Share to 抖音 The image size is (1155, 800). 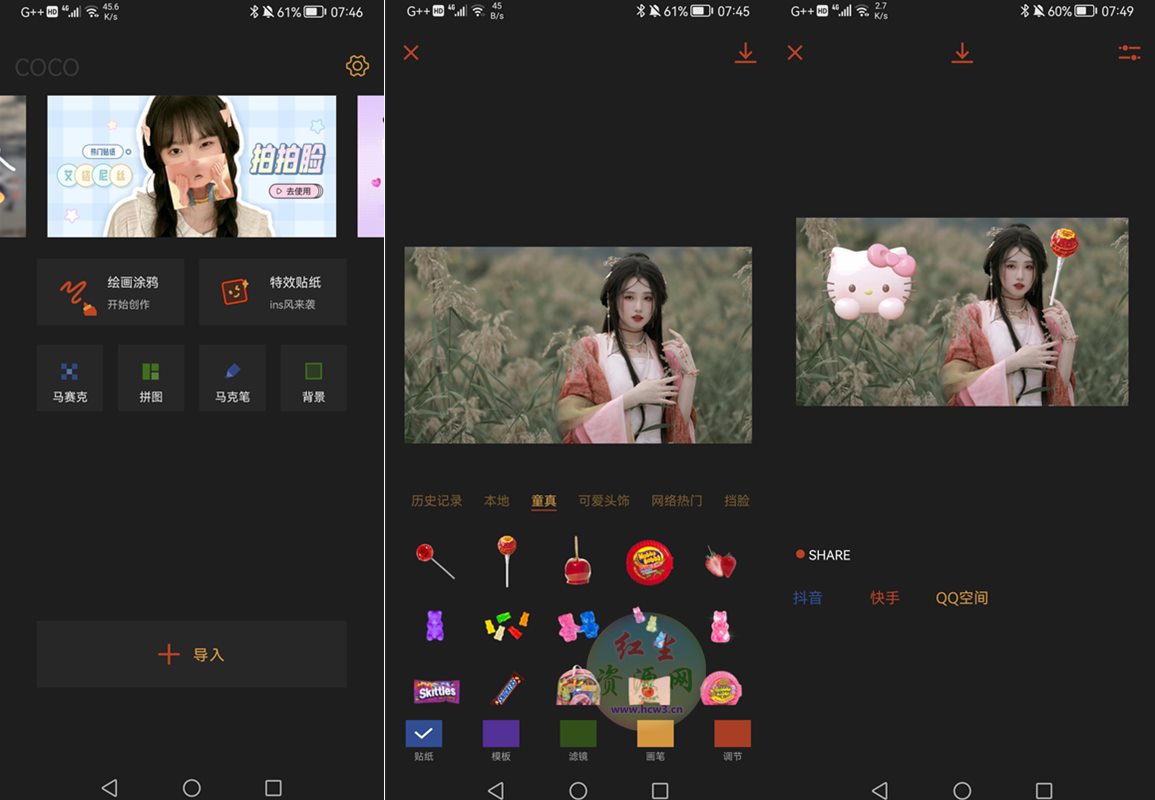(x=807, y=597)
